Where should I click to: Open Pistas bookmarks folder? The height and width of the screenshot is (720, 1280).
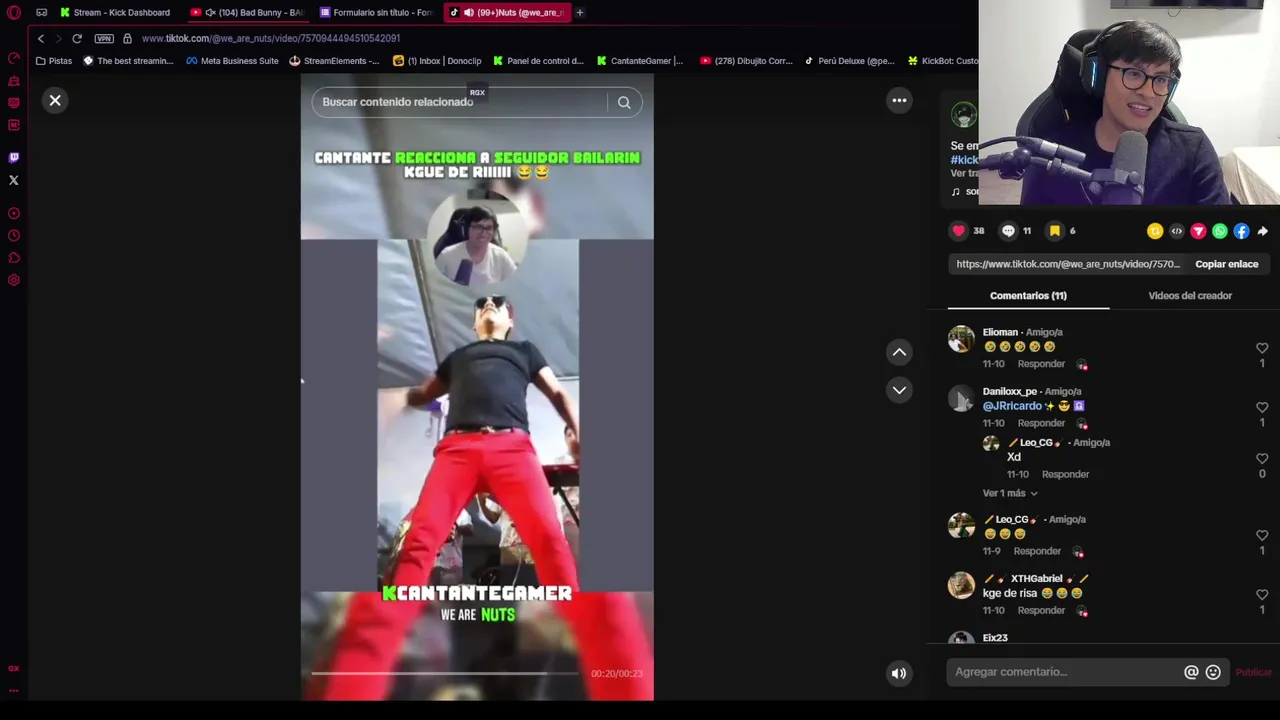[53, 61]
